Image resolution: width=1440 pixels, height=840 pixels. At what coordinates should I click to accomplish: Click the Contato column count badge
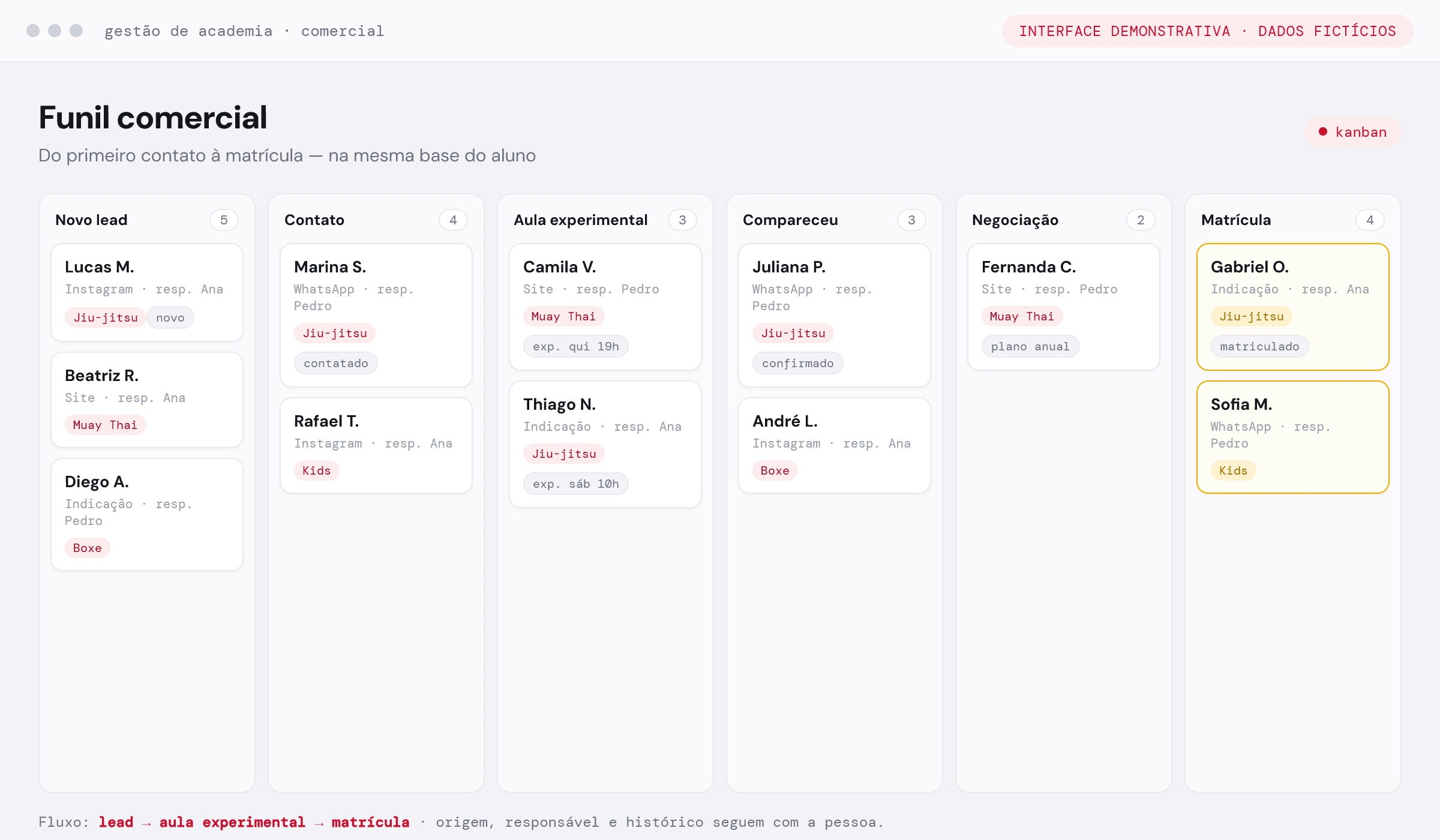coord(453,220)
